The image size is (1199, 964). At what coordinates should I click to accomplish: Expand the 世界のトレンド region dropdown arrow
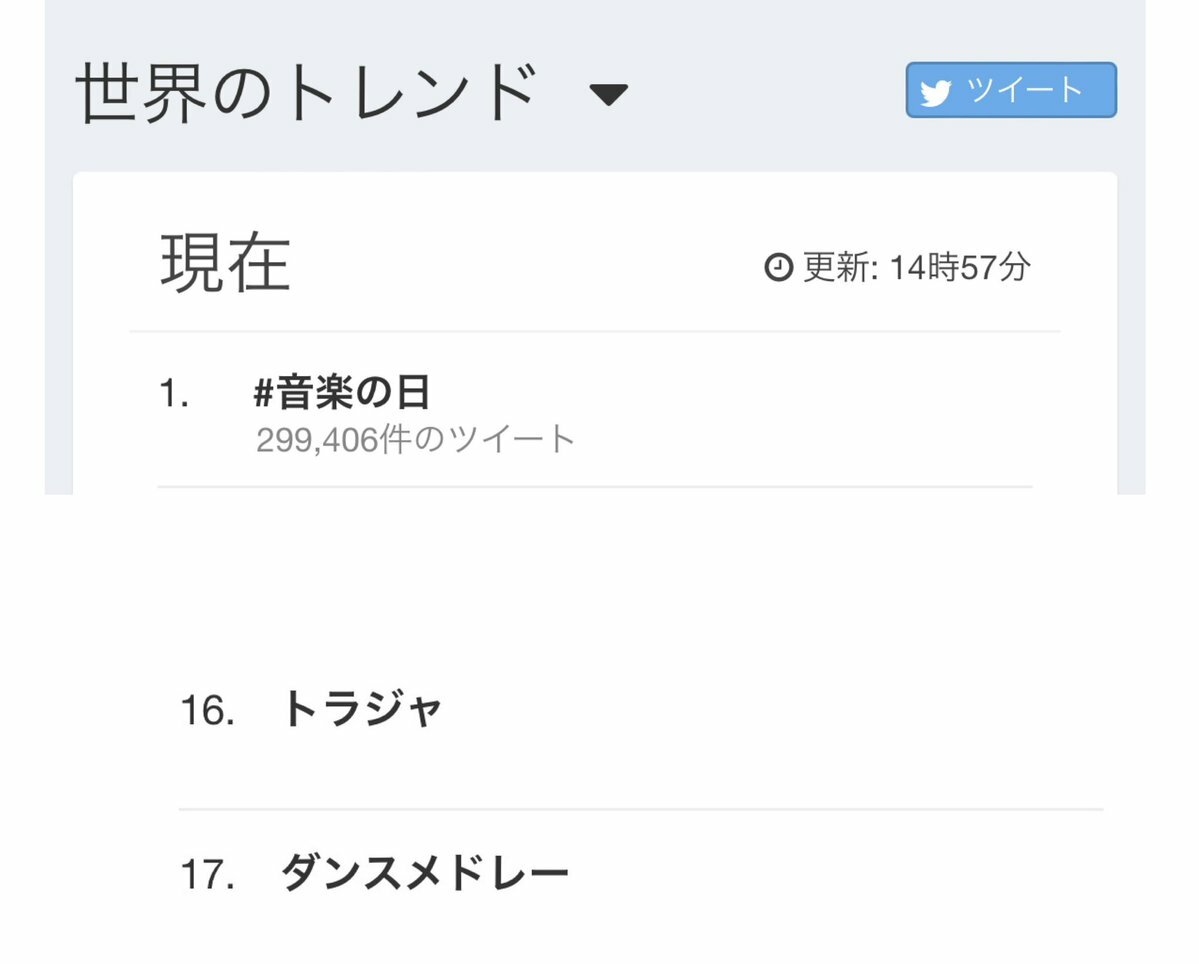pyautogui.click(x=609, y=95)
